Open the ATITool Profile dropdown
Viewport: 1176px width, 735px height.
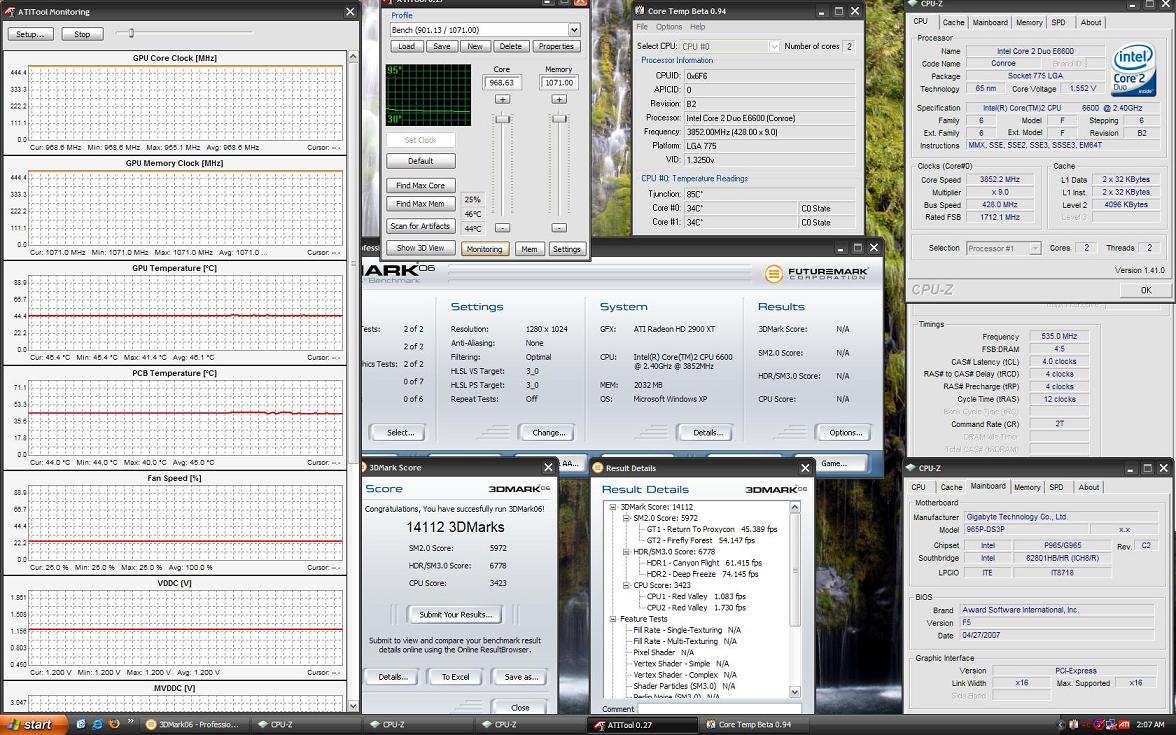(573, 30)
